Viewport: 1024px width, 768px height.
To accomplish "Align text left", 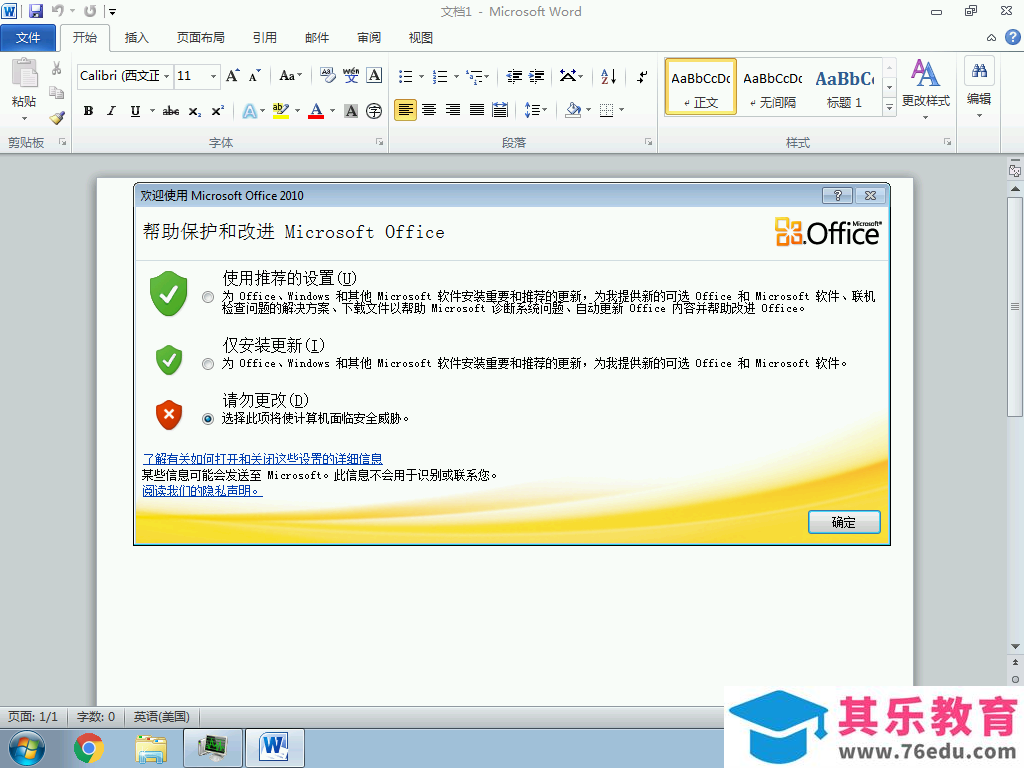I will click(406, 110).
